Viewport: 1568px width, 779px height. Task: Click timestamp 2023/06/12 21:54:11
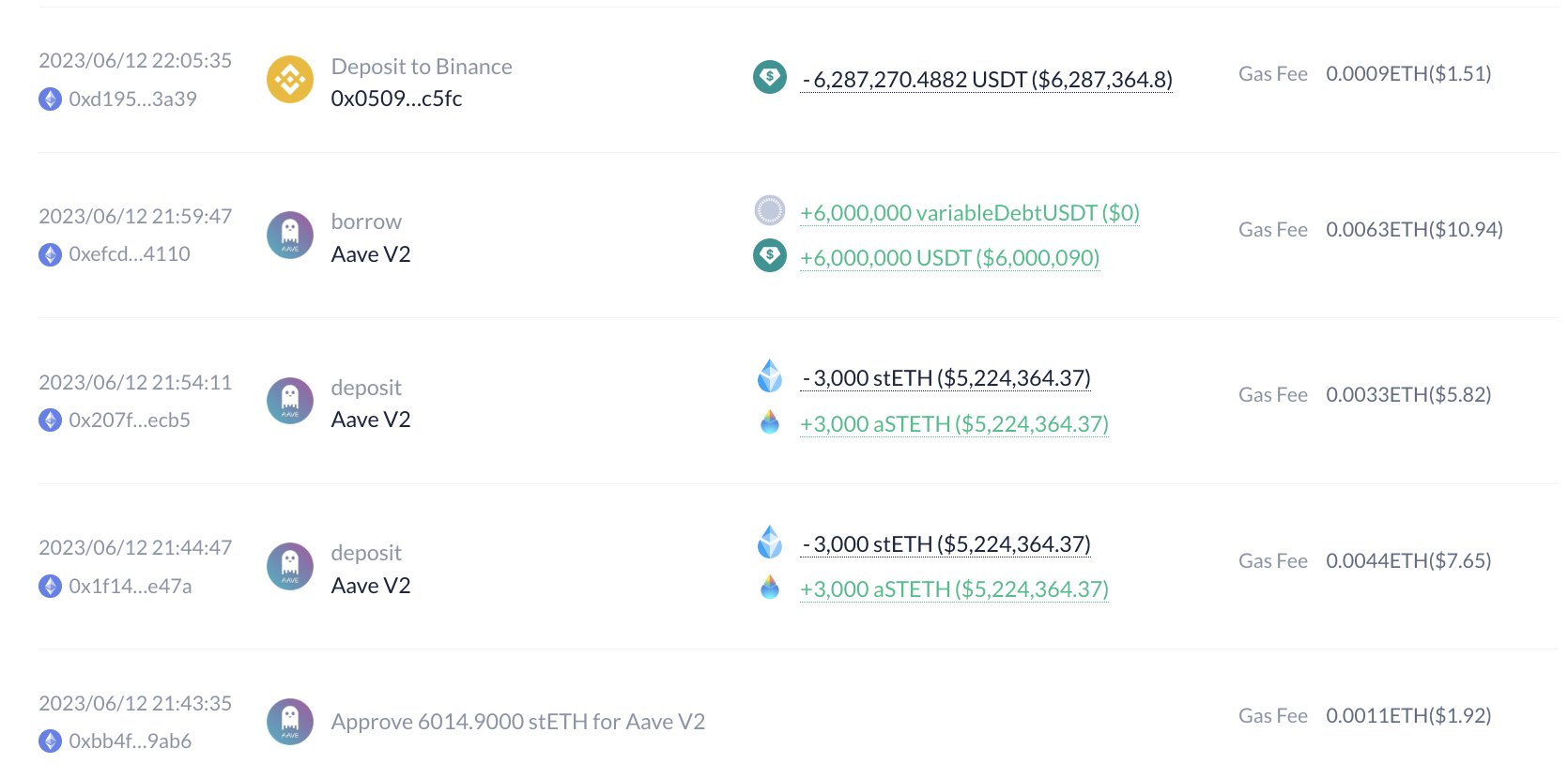point(135,382)
